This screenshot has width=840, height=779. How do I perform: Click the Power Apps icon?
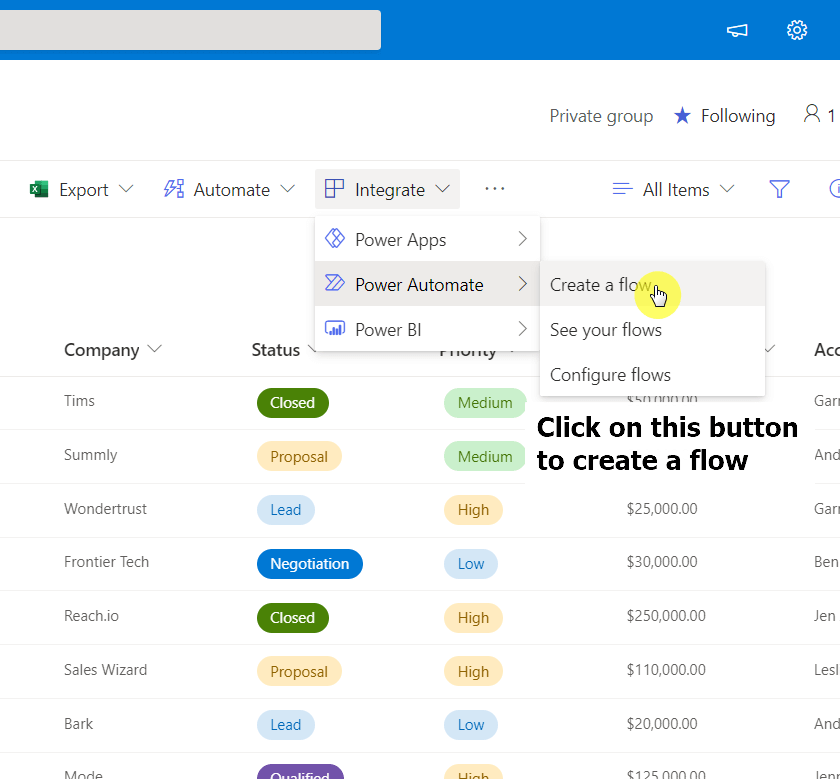[335, 238]
